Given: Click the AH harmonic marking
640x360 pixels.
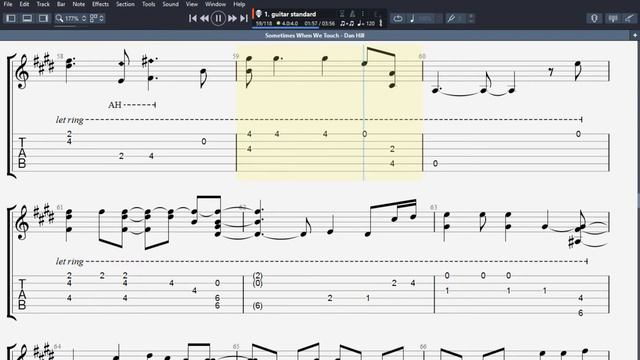Looking at the screenshot, I should (115, 105).
